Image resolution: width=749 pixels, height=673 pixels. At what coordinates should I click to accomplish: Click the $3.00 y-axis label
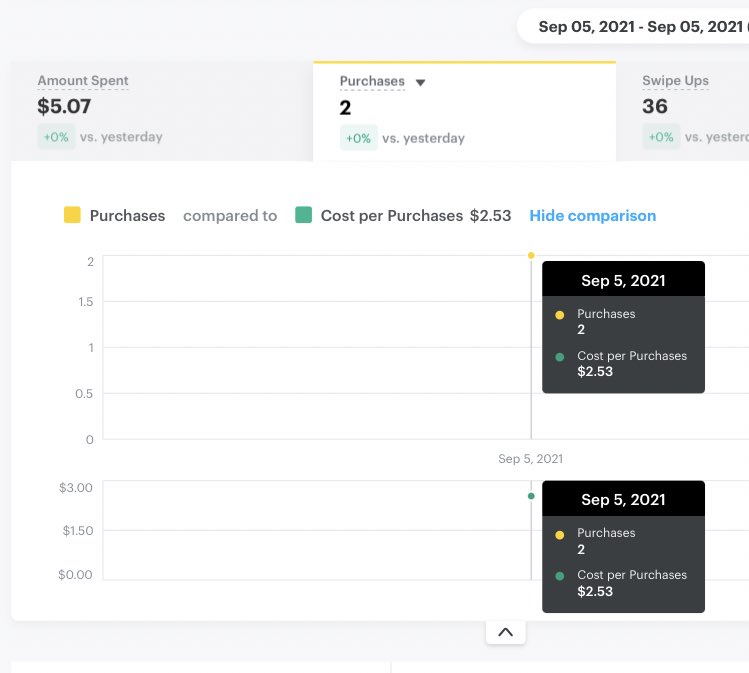point(75,488)
